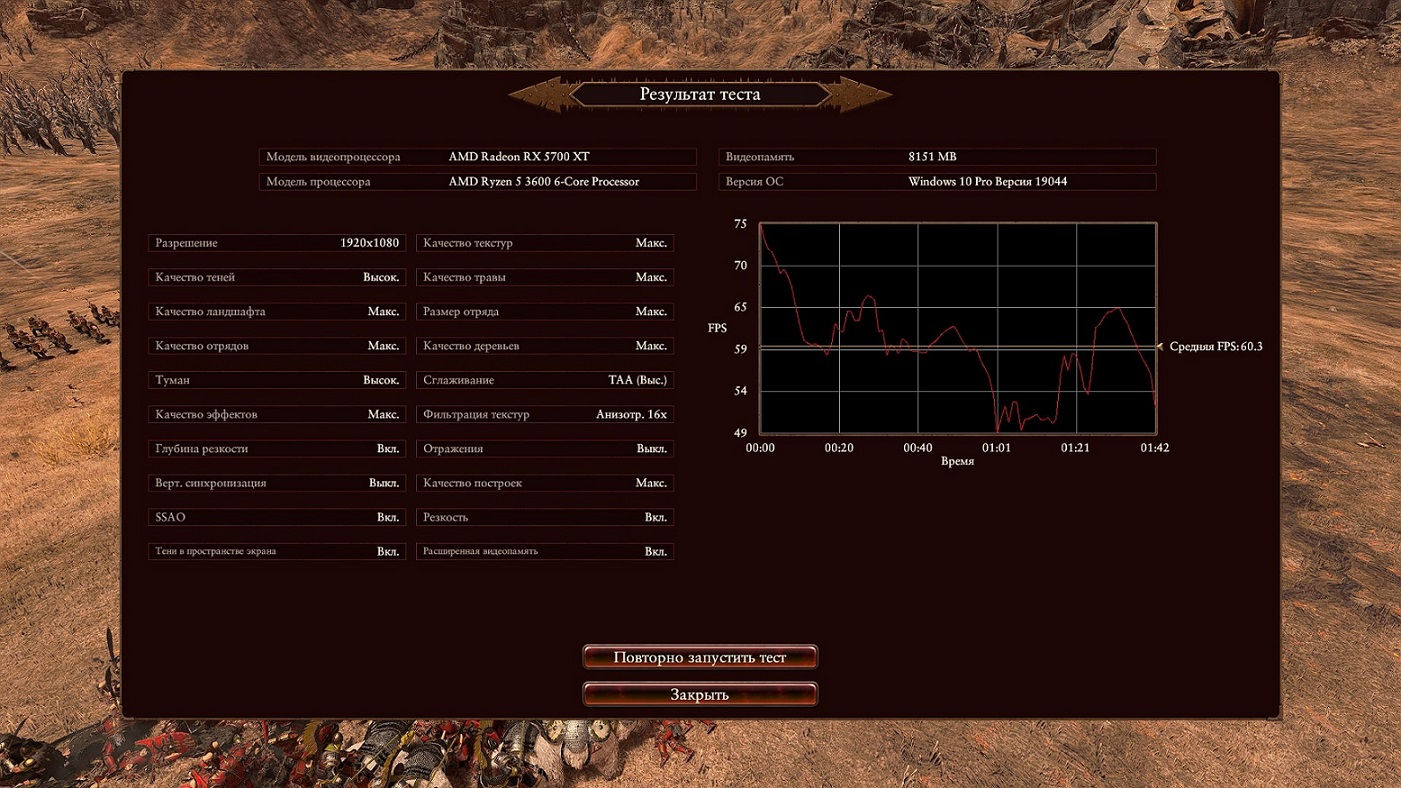Click the Фильтрация текстур setting row
Screen dimensions: 1401x788
tap(545, 414)
